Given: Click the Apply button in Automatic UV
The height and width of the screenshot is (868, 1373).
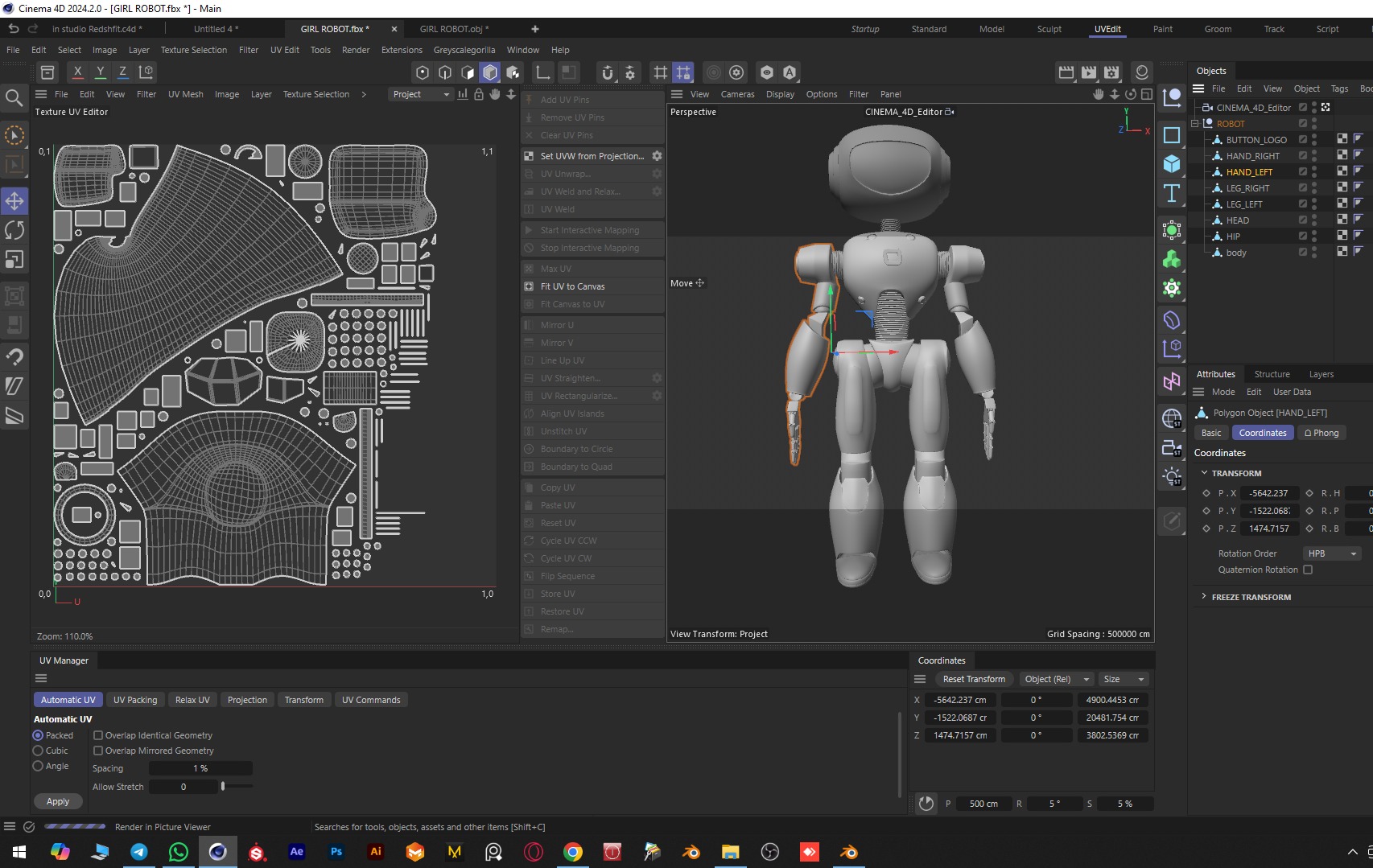Looking at the screenshot, I should [58, 801].
